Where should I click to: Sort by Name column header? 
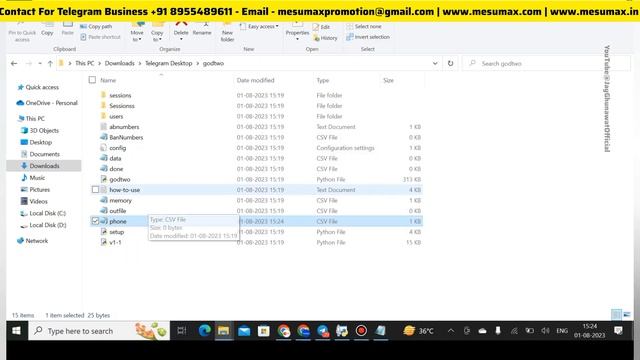(x=108, y=80)
